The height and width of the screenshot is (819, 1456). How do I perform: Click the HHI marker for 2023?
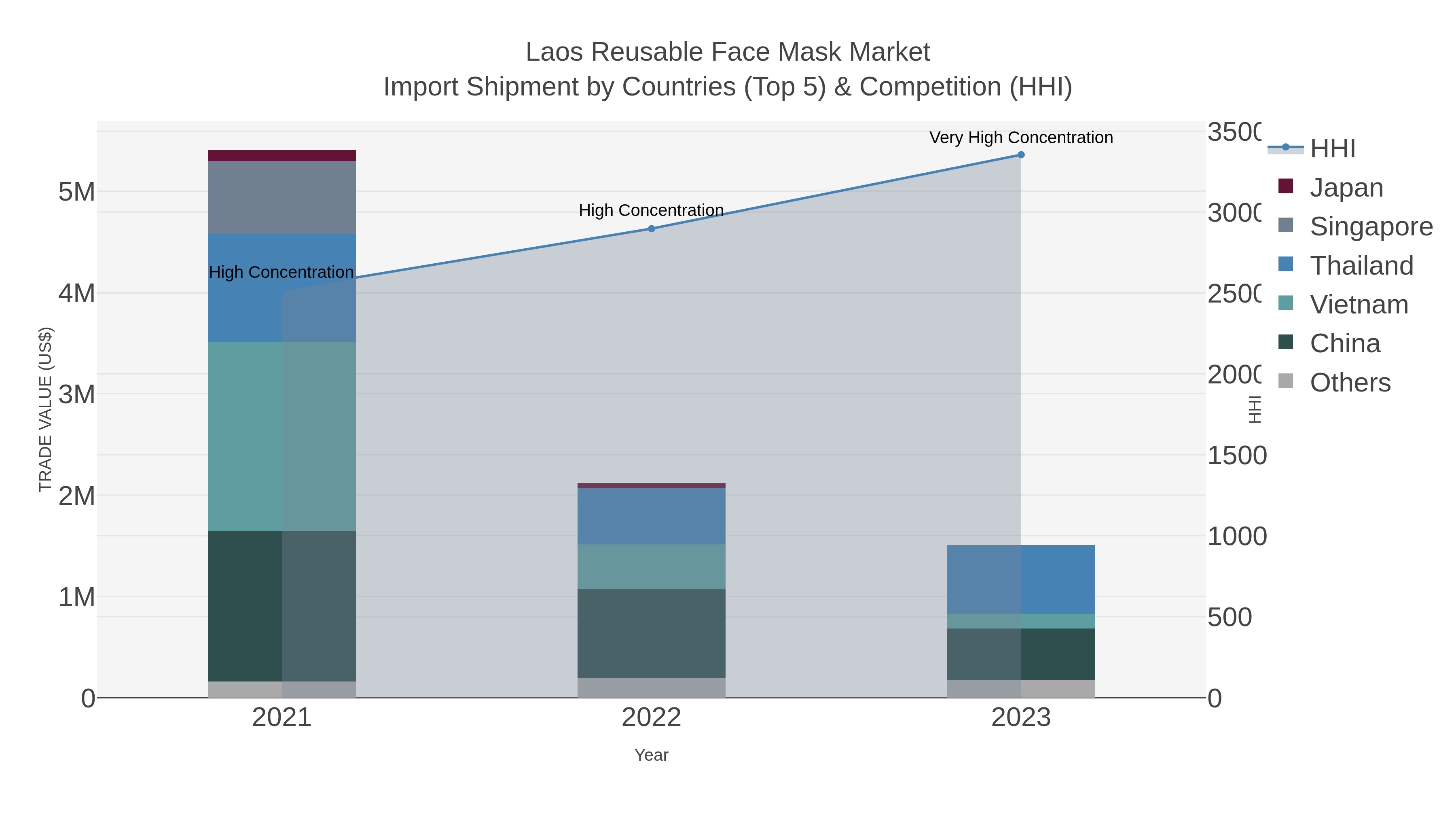[x=1021, y=155]
